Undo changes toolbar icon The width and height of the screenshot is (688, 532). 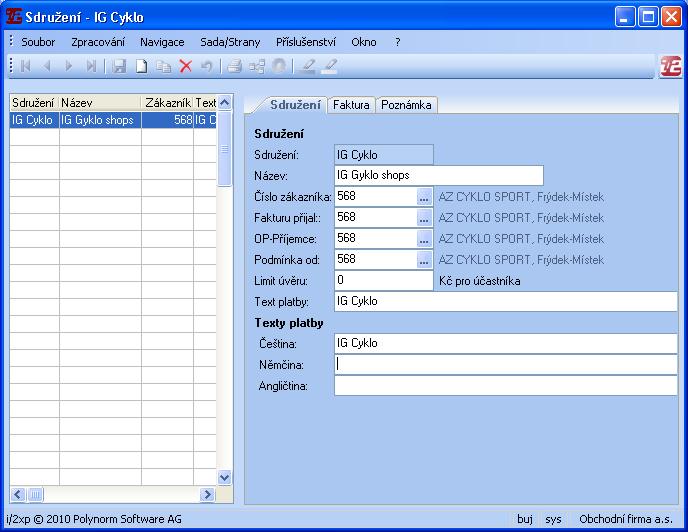207,66
